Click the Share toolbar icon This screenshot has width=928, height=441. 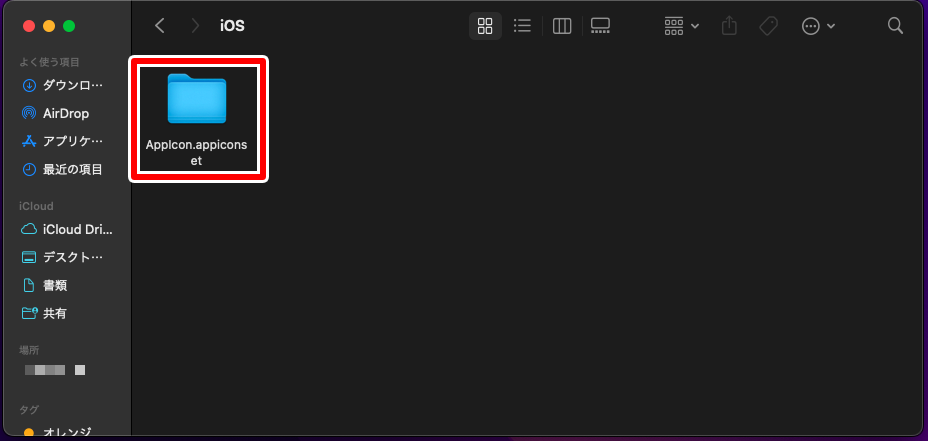click(x=729, y=26)
